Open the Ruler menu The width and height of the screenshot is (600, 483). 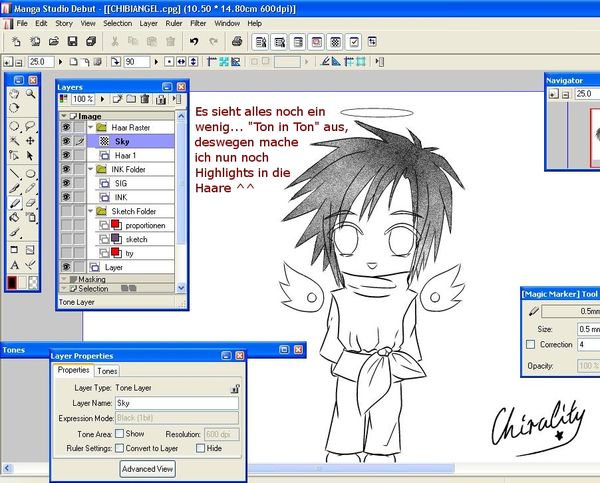174,23
